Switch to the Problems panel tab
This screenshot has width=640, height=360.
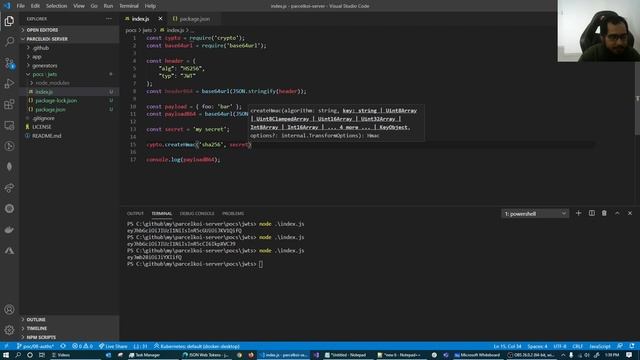[233, 213]
